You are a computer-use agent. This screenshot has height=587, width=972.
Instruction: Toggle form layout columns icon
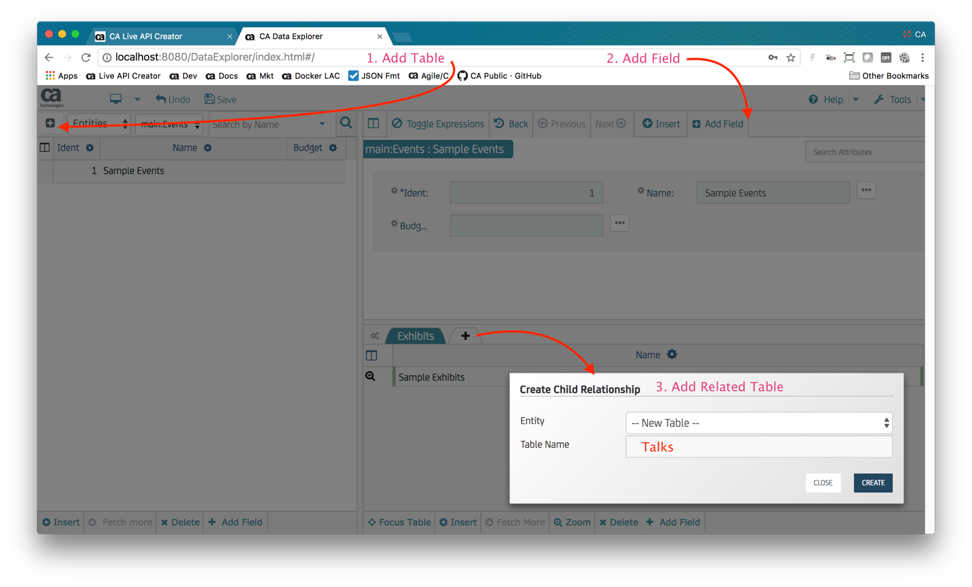pos(373,123)
